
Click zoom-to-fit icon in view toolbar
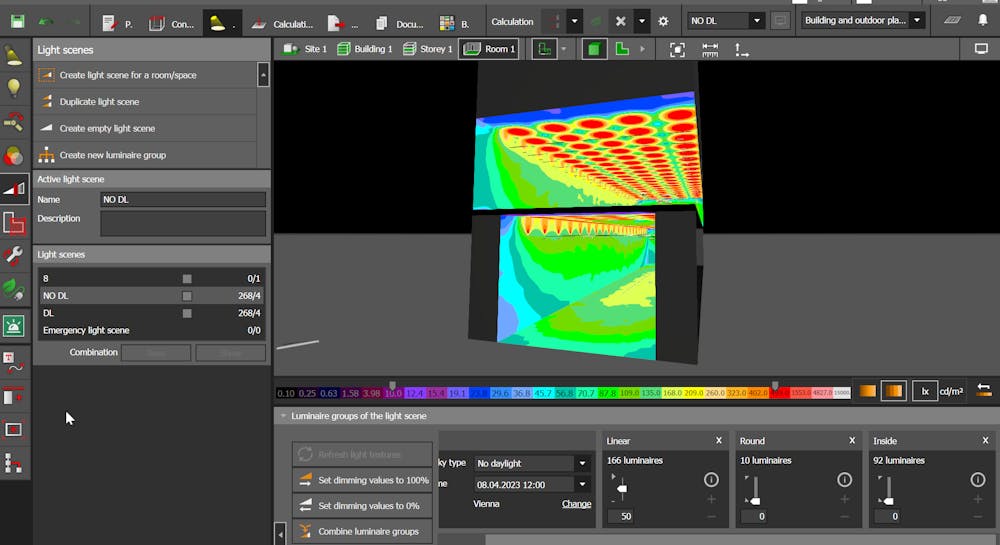coord(677,49)
